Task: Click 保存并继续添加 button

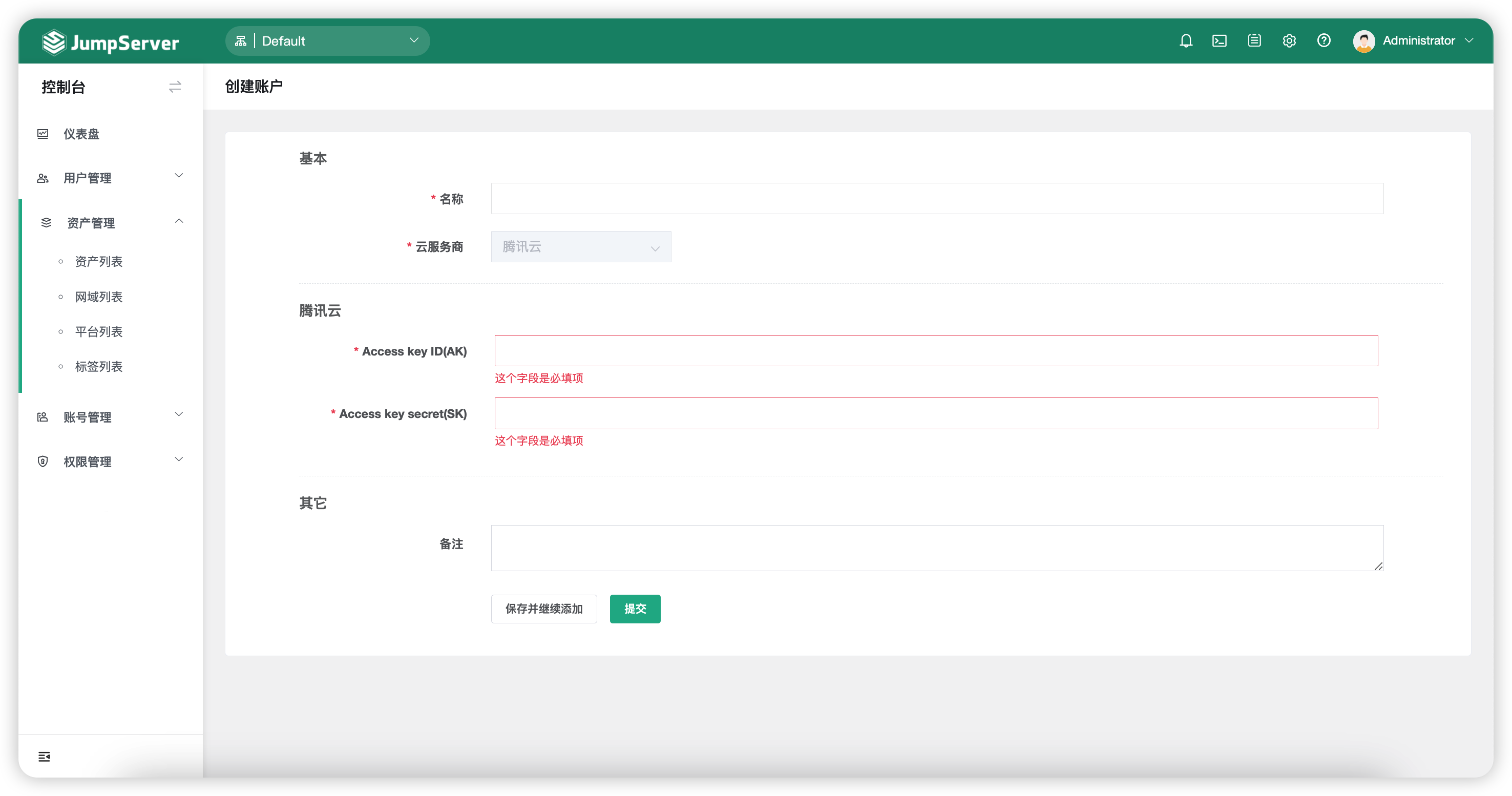Action: (543, 609)
